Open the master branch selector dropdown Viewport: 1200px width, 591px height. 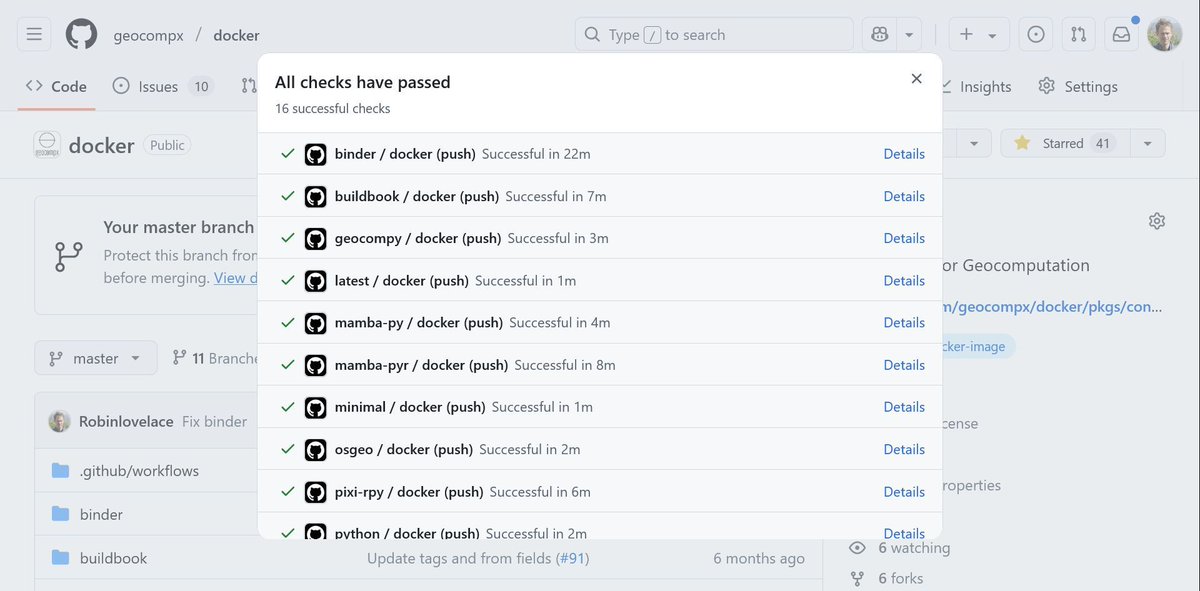point(96,358)
